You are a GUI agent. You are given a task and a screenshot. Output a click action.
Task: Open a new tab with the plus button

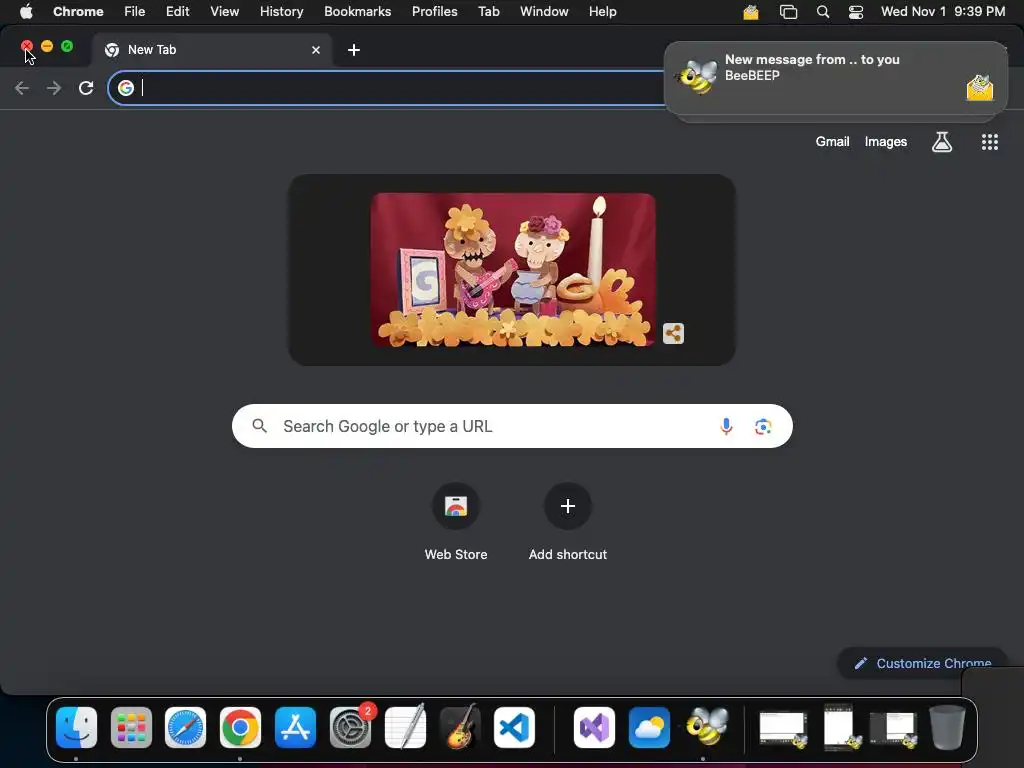(x=354, y=50)
